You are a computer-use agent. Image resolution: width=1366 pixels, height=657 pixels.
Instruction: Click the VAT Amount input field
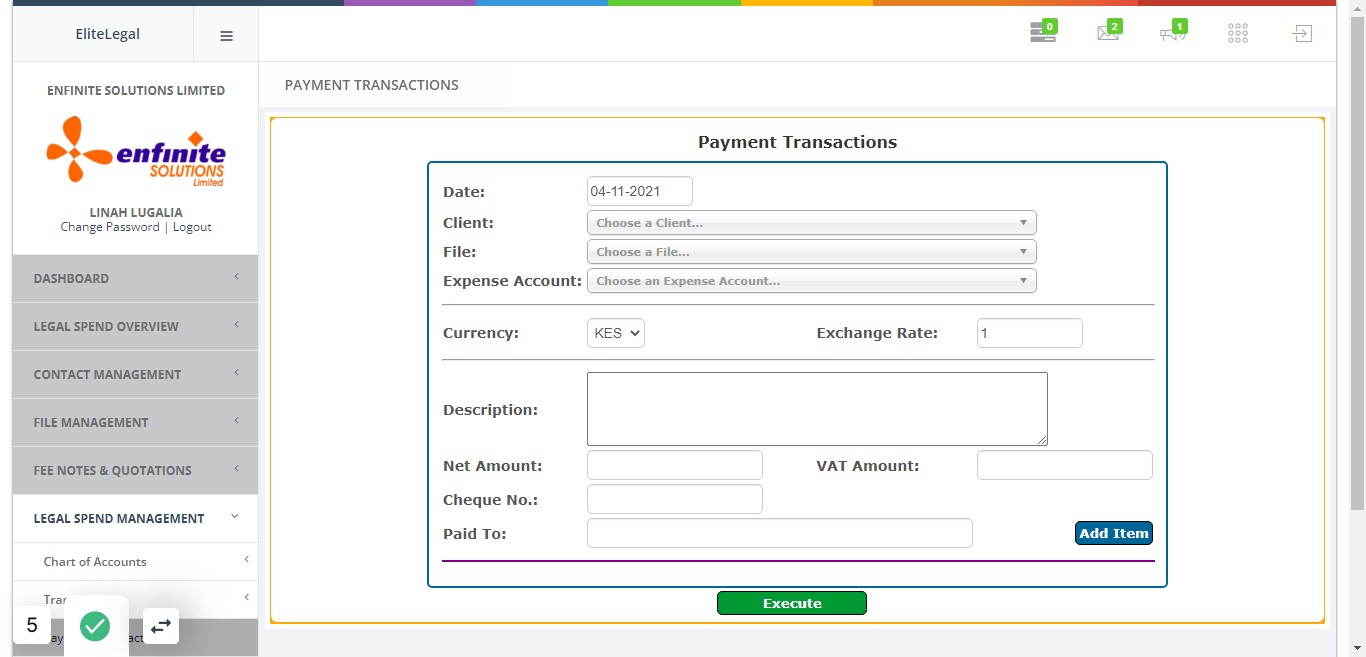click(1065, 465)
